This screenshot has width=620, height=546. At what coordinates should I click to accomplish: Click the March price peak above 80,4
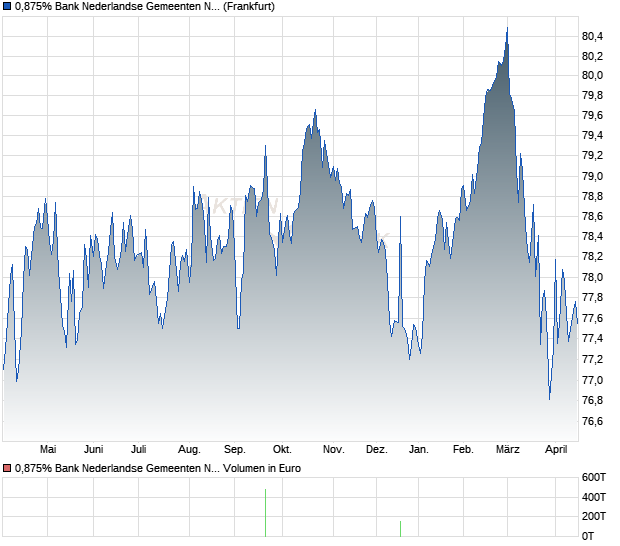coord(507,29)
